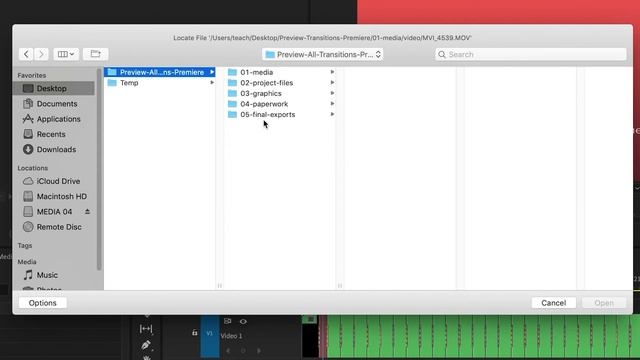Go forward with the right chevron button
The height and width of the screenshot is (360, 640).
pos(41,54)
